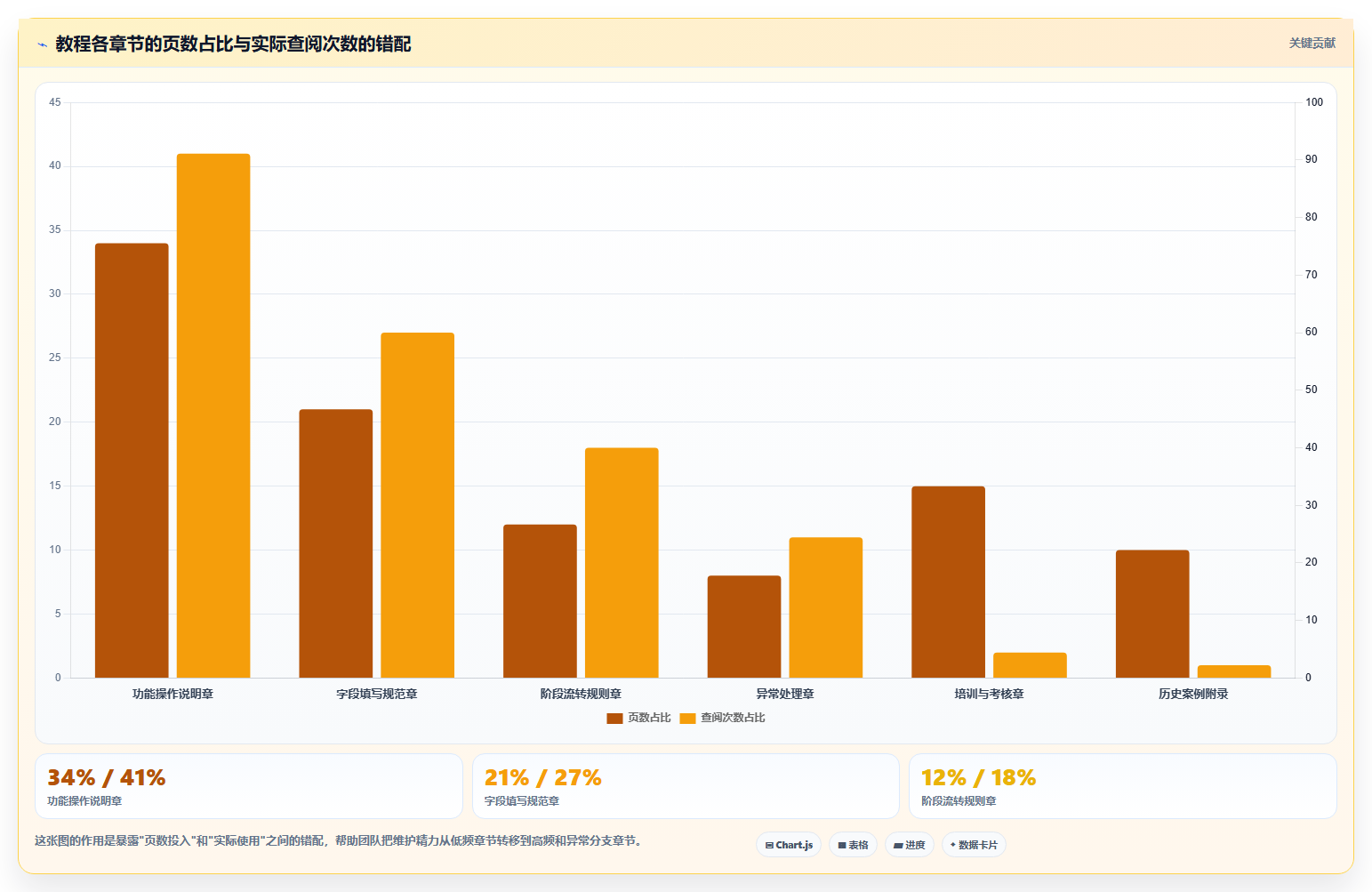The image size is (1372, 892).
Task: Click the 页数占比 bar for 异常处理章
Action: [744, 627]
